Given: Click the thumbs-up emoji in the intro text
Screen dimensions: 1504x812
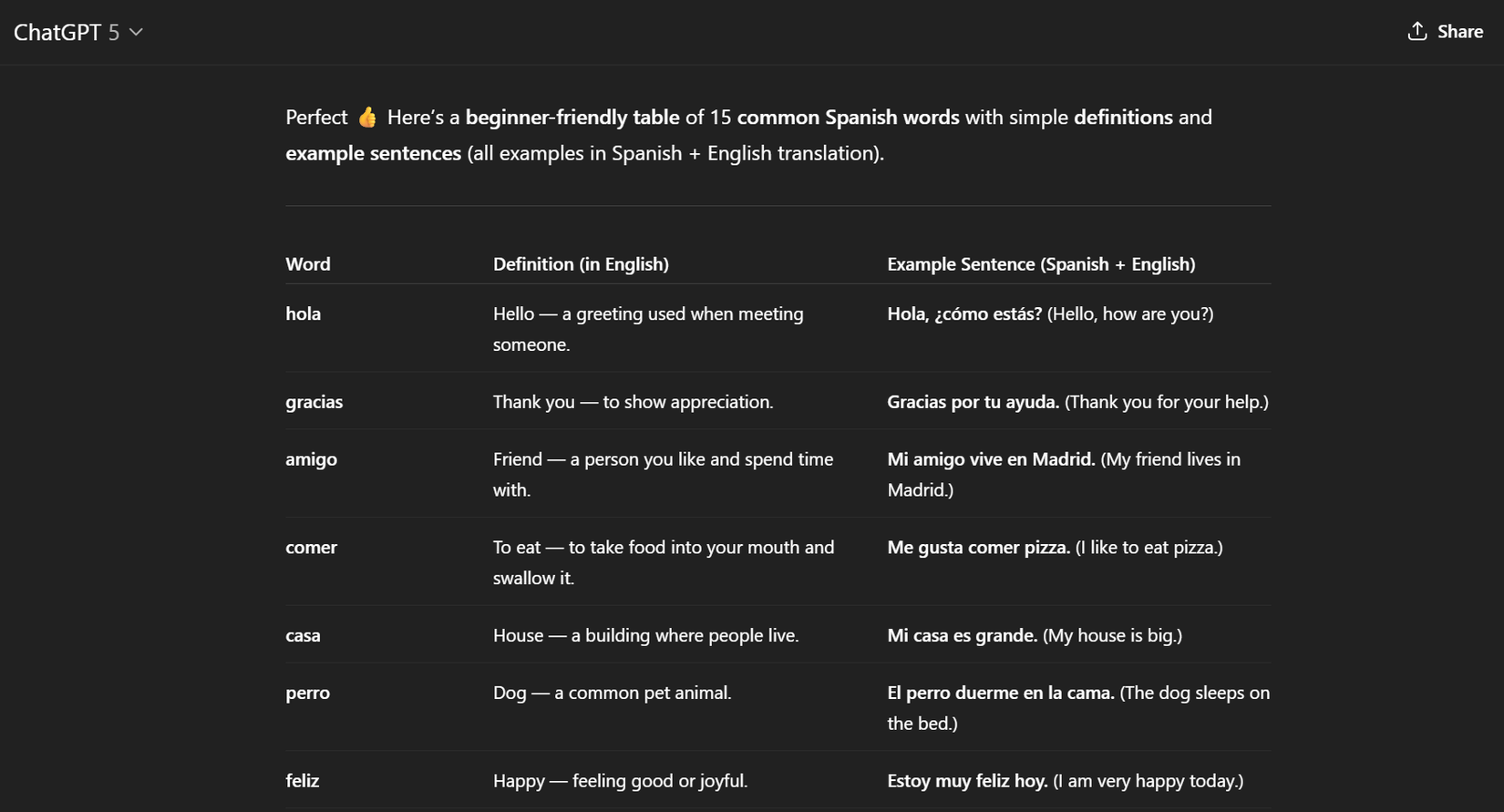Looking at the screenshot, I should point(366,117).
